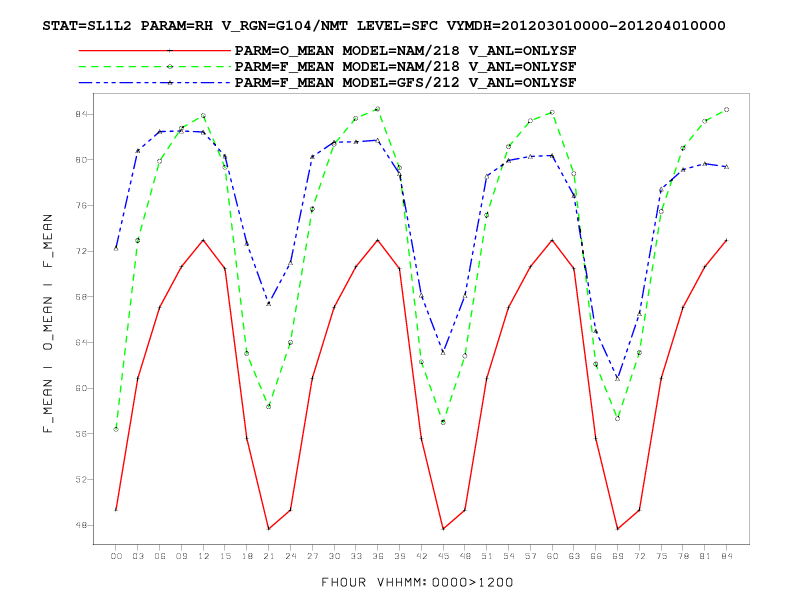The width and height of the screenshot is (792, 612).
Task: Click x-axis tick label 15
Action: click(x=225, y=556)
